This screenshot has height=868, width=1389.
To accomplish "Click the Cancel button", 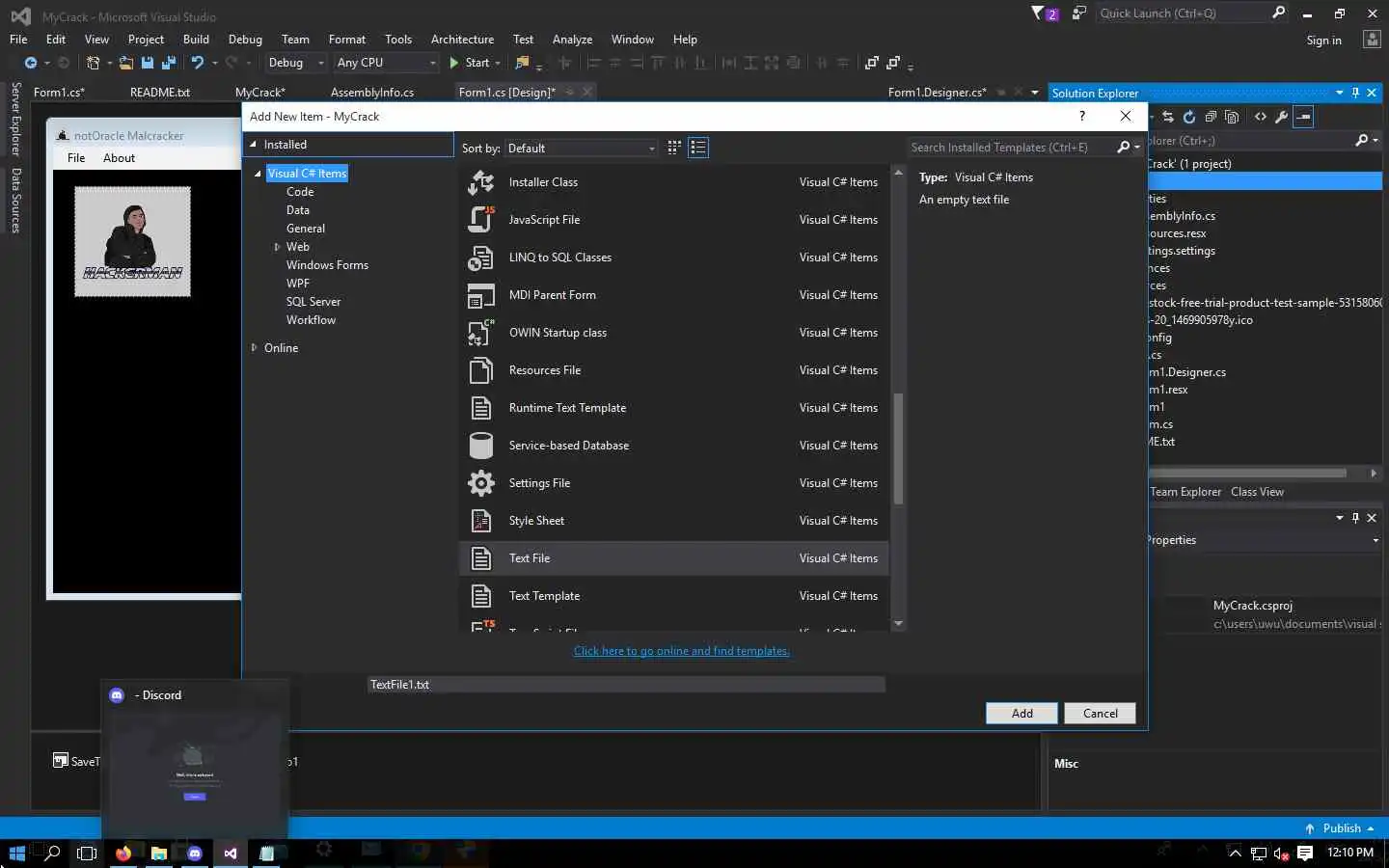I will [1100, 714].
